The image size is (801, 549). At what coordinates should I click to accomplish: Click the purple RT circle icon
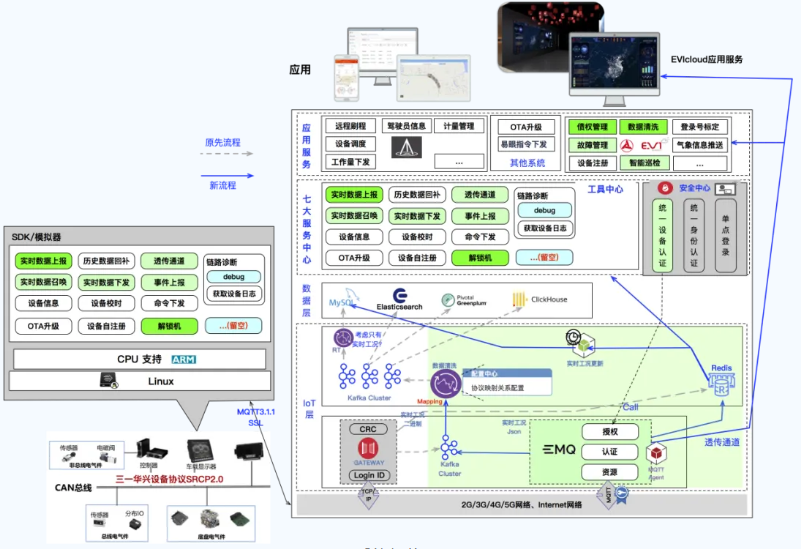click(x=343, y=338)
